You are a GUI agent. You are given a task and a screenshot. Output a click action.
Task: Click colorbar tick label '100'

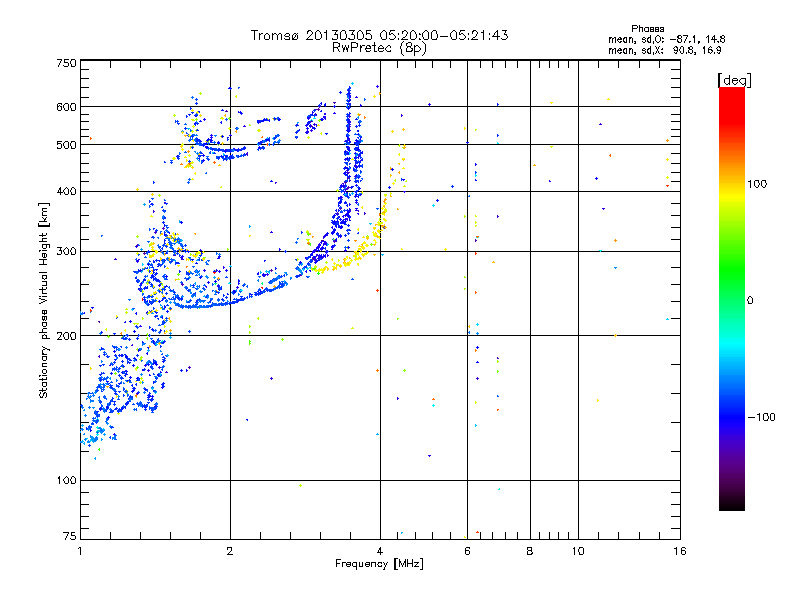(x=757, y=184)
